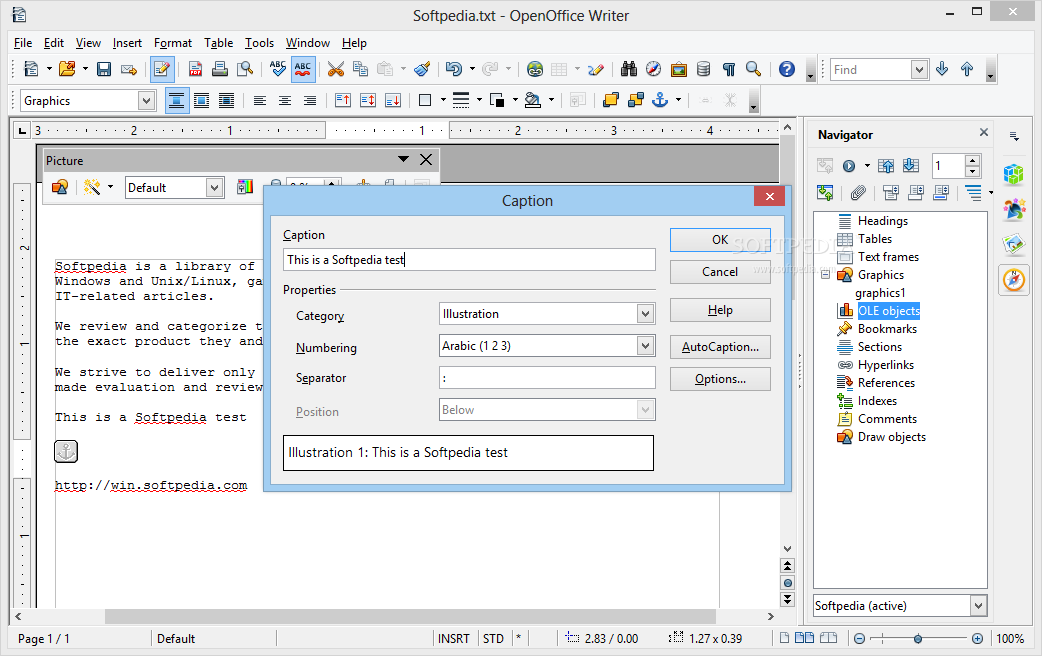Click the Cut scissors icon
1042x656 pixels.
(x=336, y=69)
